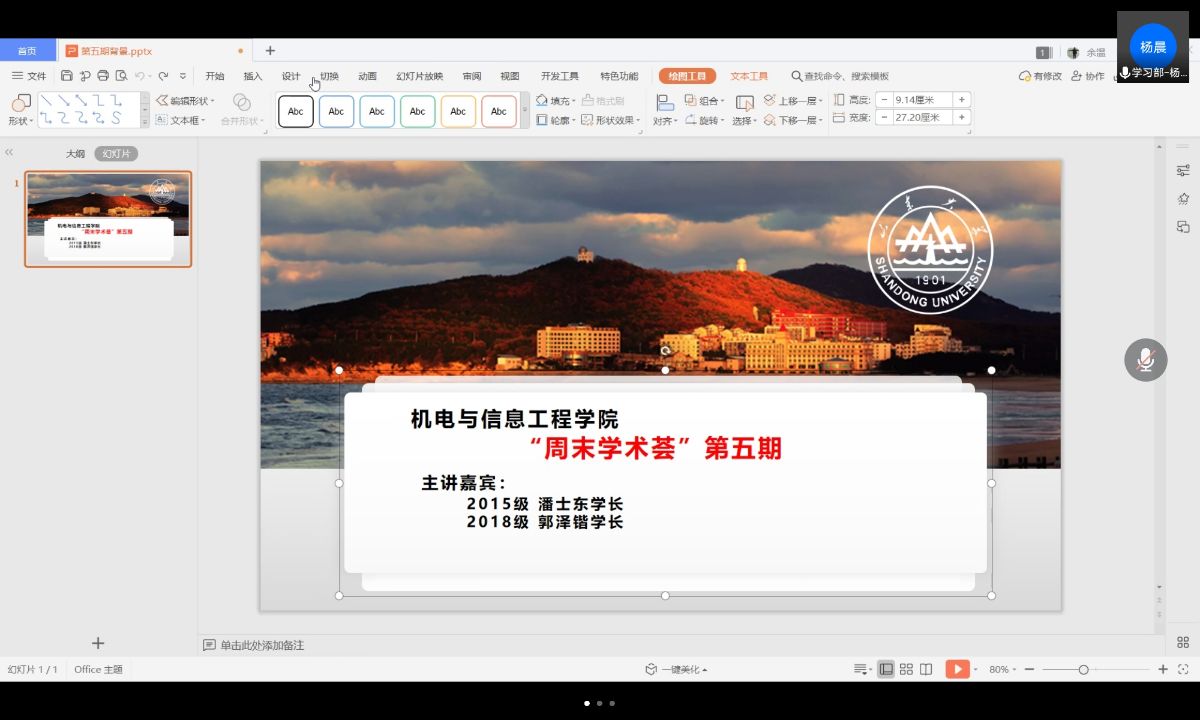Click the 协作 collaborate button
Viewport: 1200px width, 720px height.
(x=1088, y=76)
